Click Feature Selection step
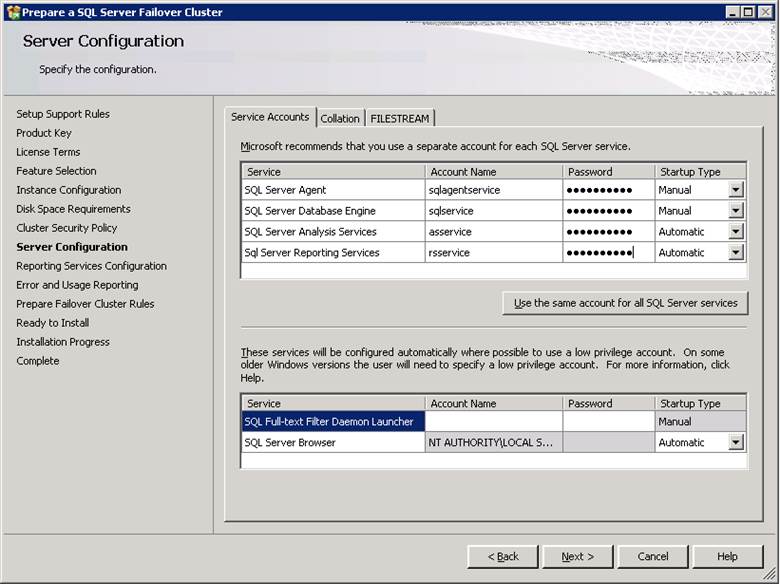This screenshot has width=780, height=584. coord(56,171)
